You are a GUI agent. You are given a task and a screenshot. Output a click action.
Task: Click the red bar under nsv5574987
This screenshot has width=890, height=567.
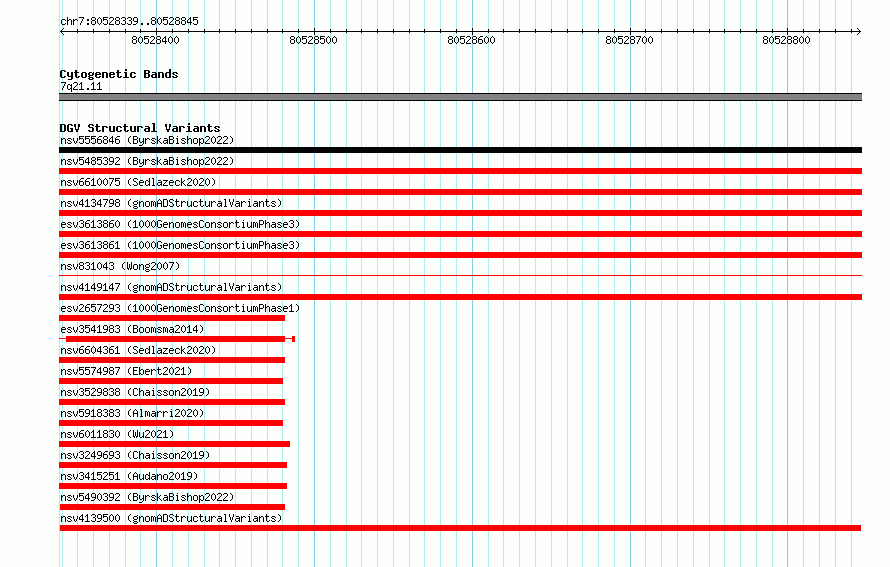pyautogui.click(x=171, y=381)
